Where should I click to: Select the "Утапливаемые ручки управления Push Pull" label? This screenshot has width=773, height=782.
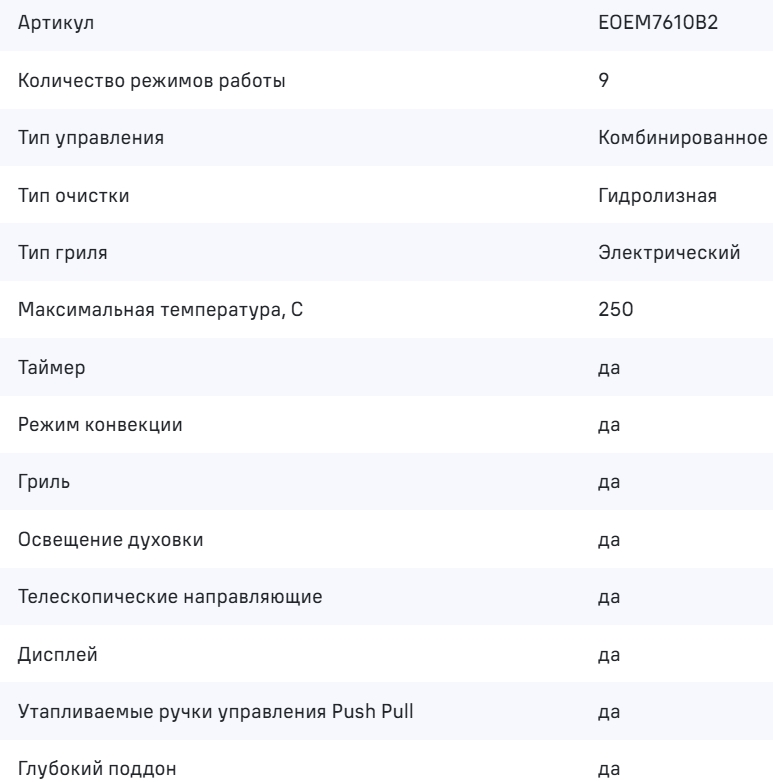tap(216, 713)
